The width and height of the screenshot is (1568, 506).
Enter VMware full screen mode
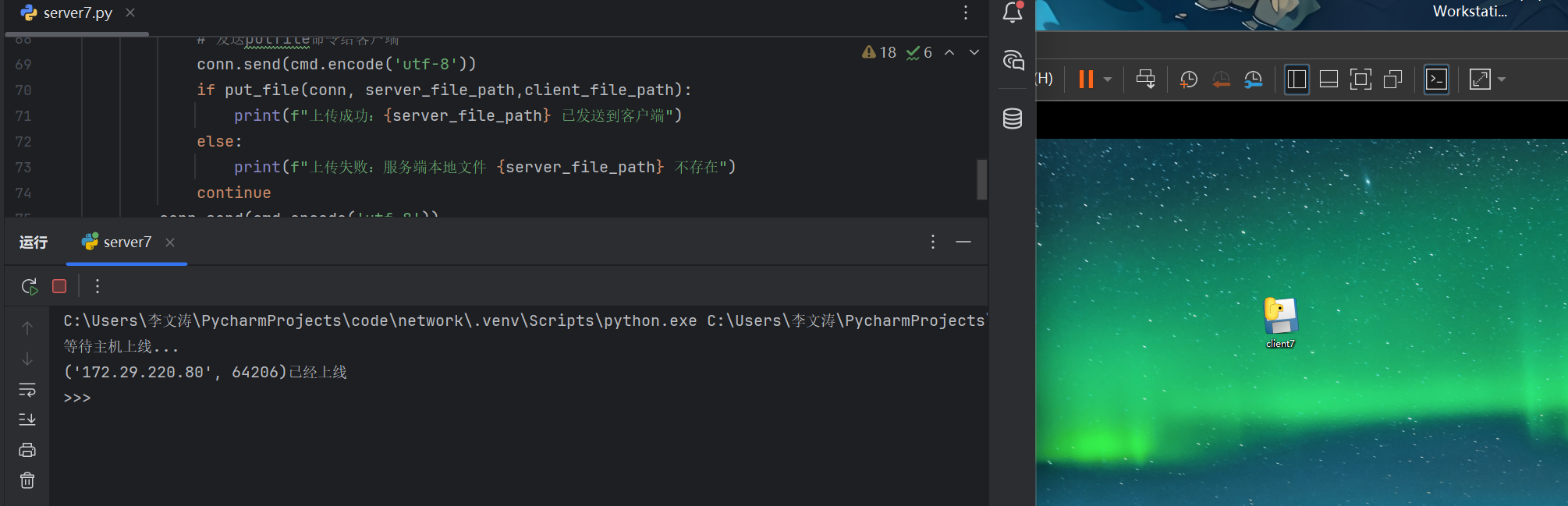(1360, 80)
